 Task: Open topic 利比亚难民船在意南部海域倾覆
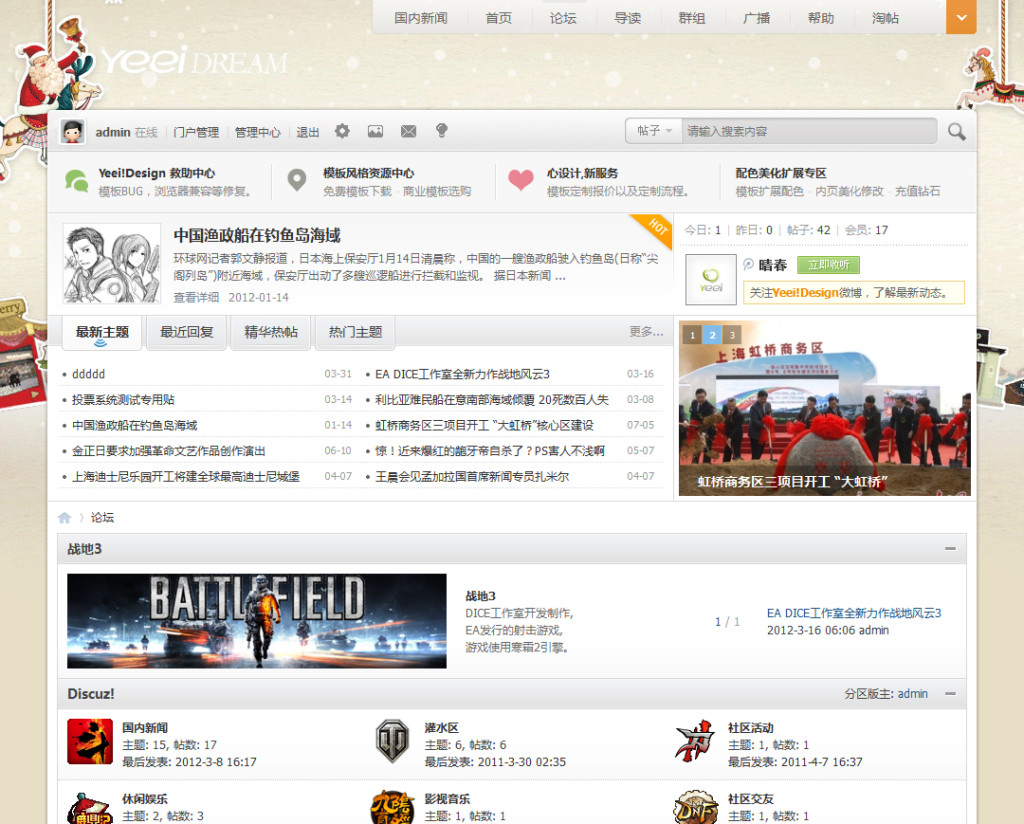point(492,400)
